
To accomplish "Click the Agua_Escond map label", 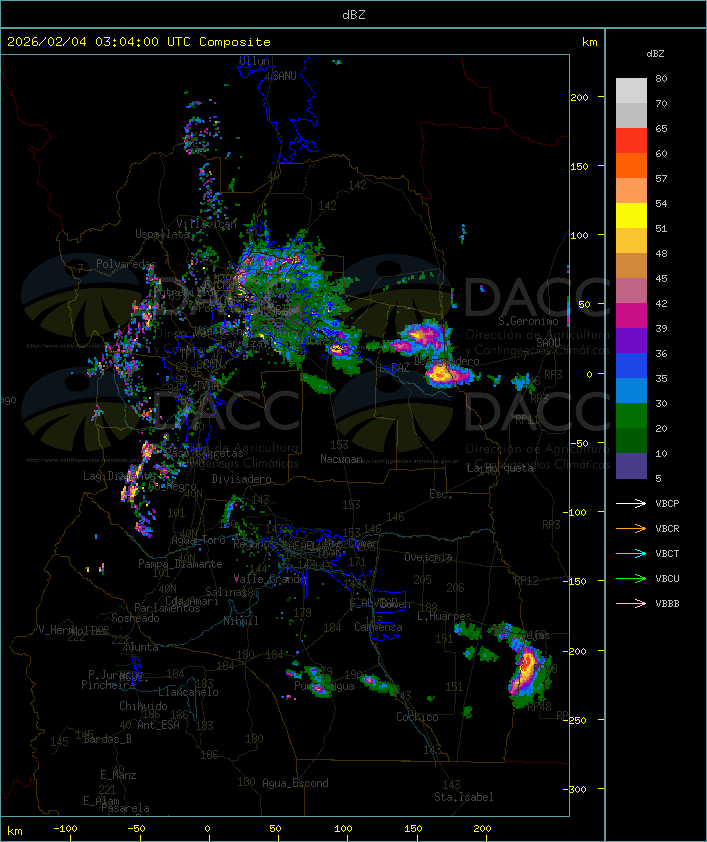I will [295, 783].
